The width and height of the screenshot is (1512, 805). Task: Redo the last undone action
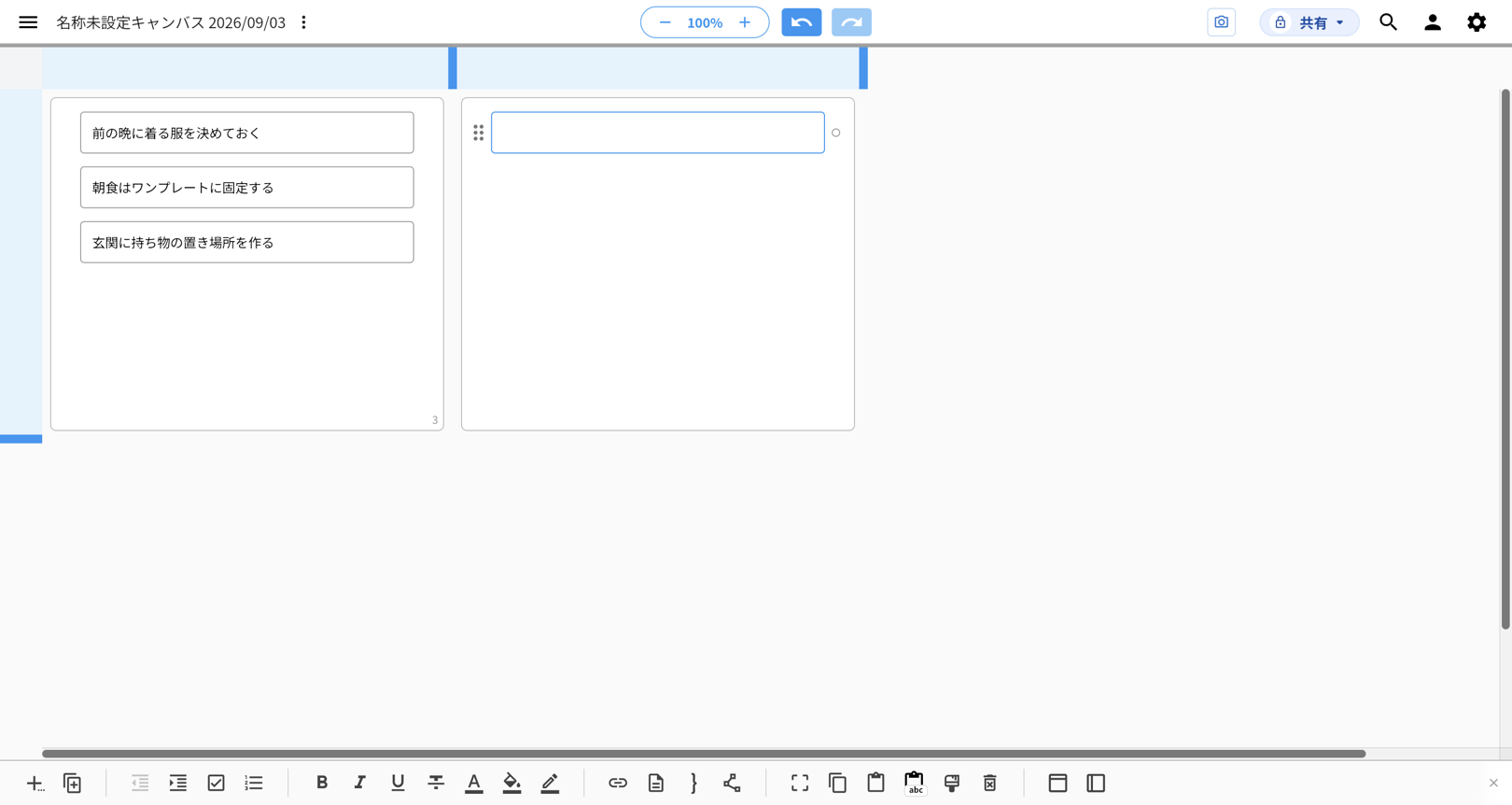851,22
